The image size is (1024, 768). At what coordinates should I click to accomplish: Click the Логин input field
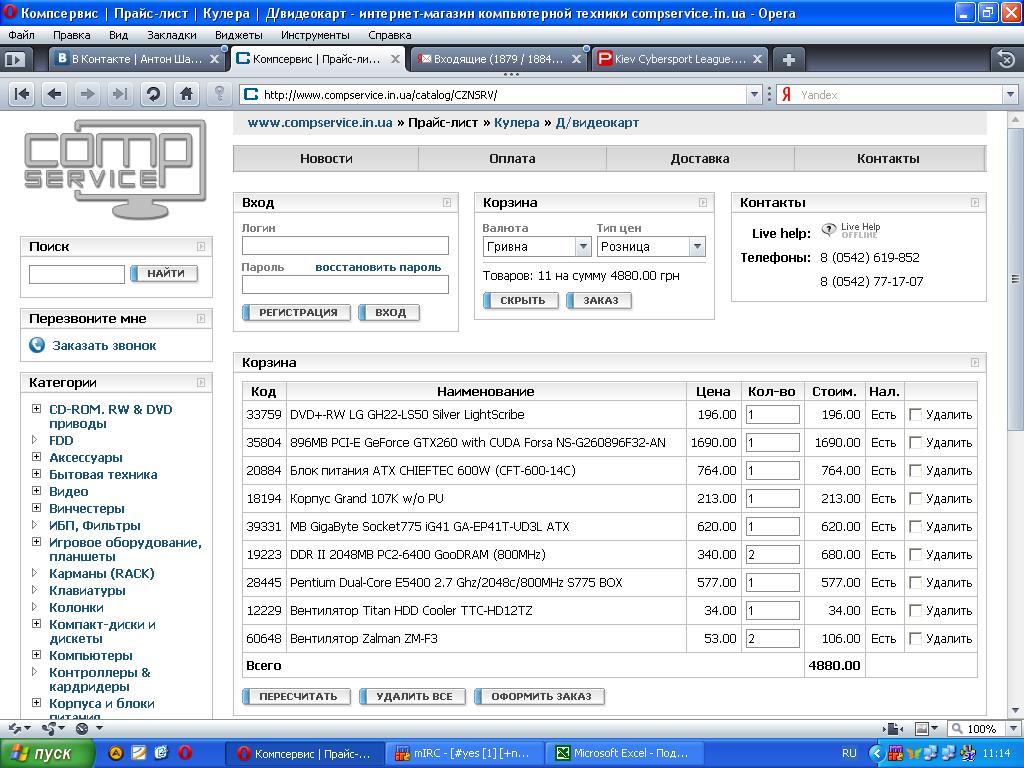pyautogui.click(x=345, y=246)
